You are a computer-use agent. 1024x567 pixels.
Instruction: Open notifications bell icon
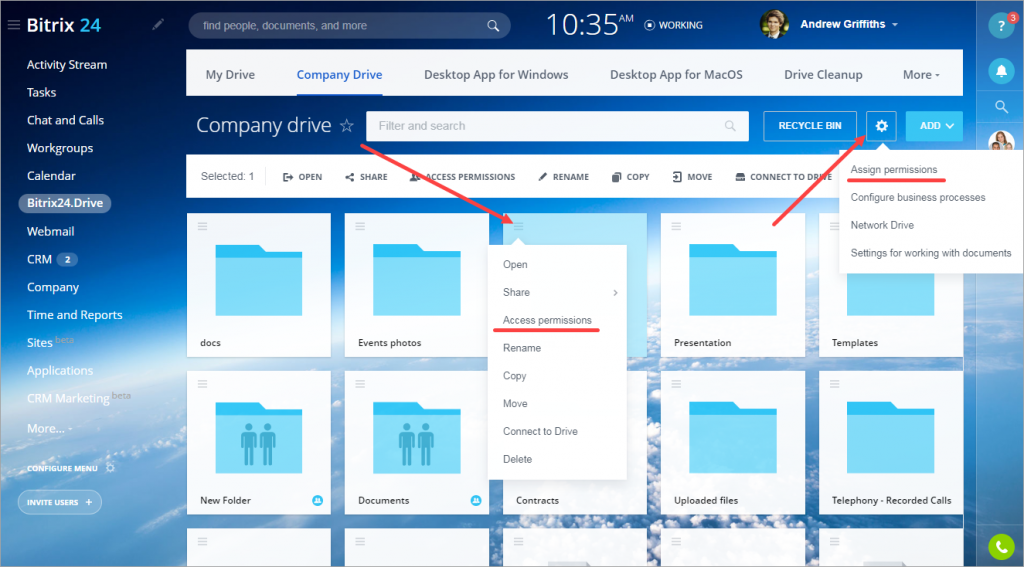pos(1001,71)
